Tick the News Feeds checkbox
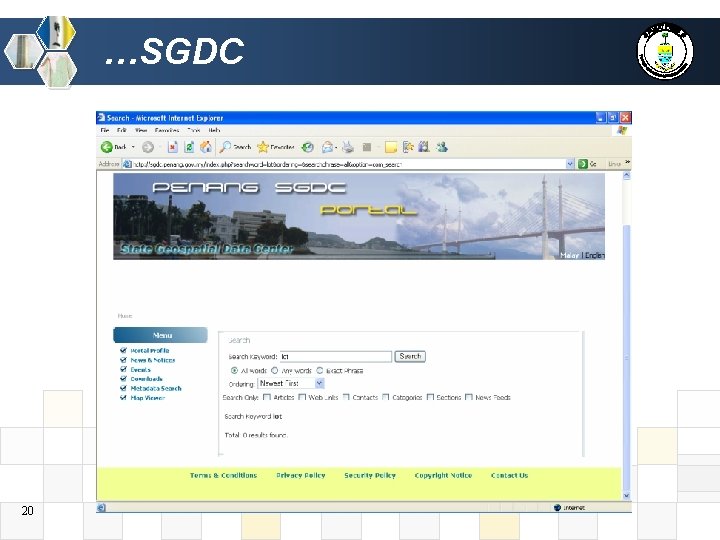The image size is (720, 540). pyautogui.click(x=469, y=397)
